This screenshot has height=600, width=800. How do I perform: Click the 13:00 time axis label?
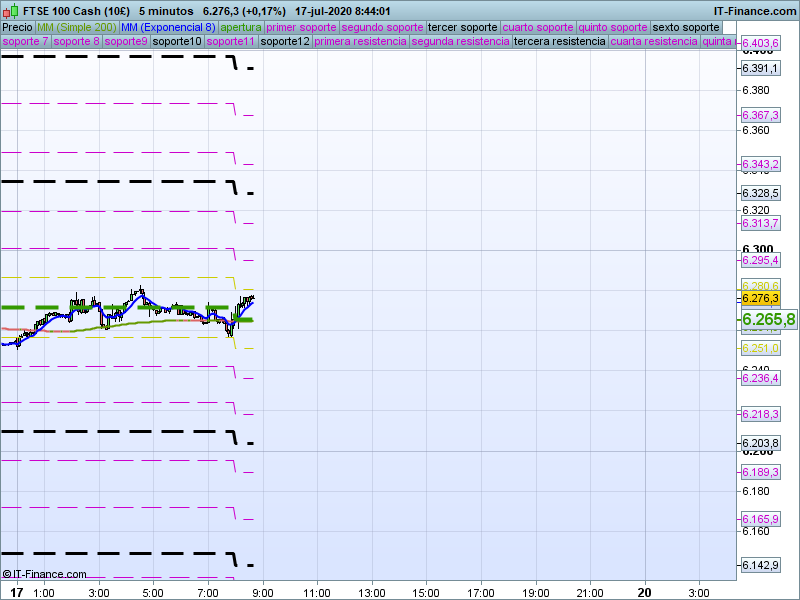371,593
